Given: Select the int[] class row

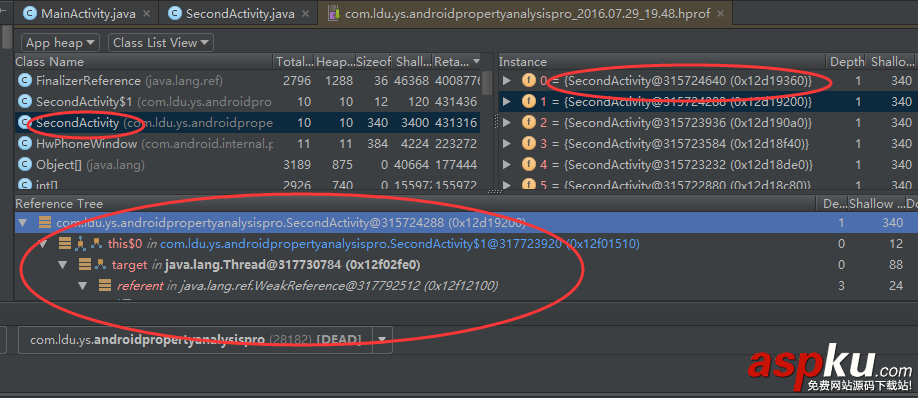Looking at the screenshot, I should [247, 185].
